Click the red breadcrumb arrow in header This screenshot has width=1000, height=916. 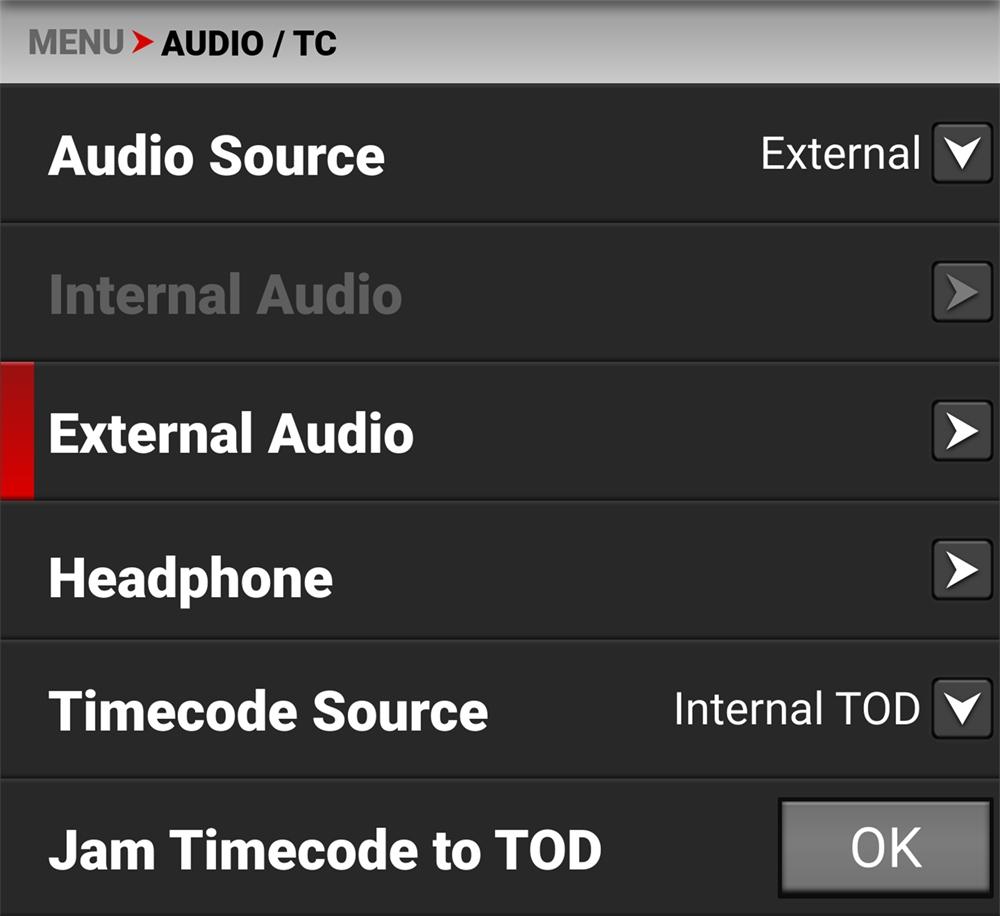pos(143,43)
